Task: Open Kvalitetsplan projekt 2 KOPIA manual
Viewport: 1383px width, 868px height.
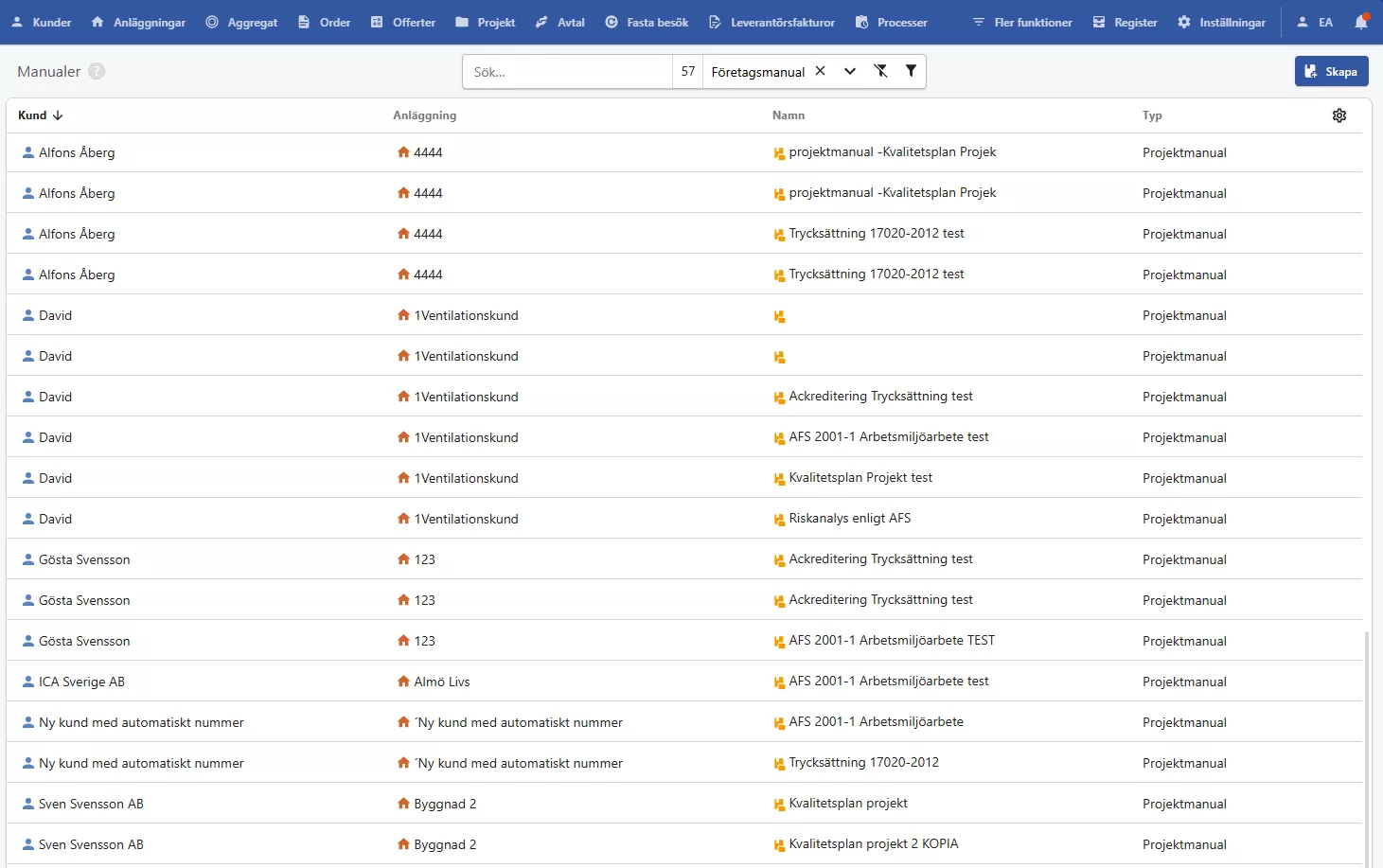Action: click(873, 843)
